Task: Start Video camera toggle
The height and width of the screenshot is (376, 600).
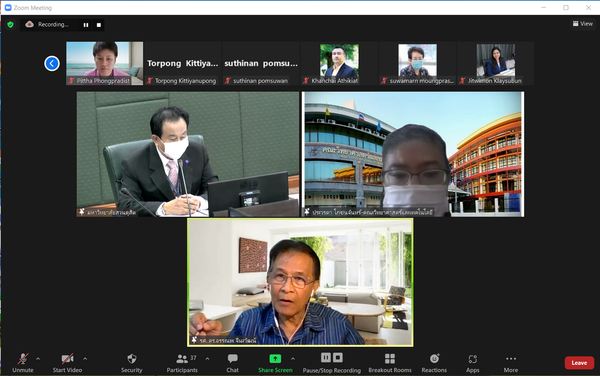Action: tap(67, 363)
